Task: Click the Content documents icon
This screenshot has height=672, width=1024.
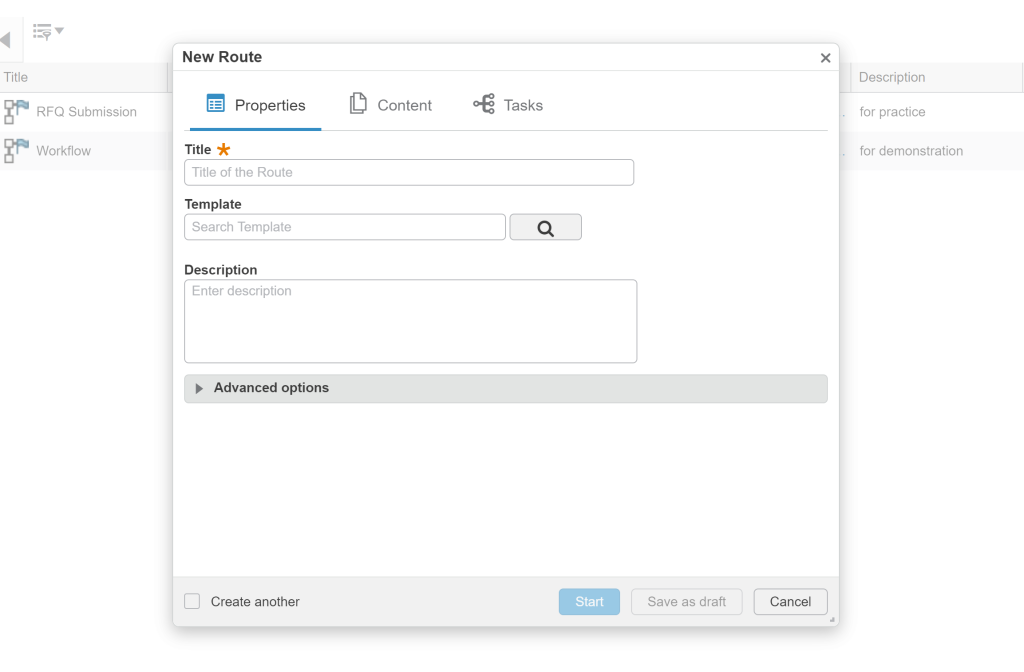Action: click(x=358, y=103)
